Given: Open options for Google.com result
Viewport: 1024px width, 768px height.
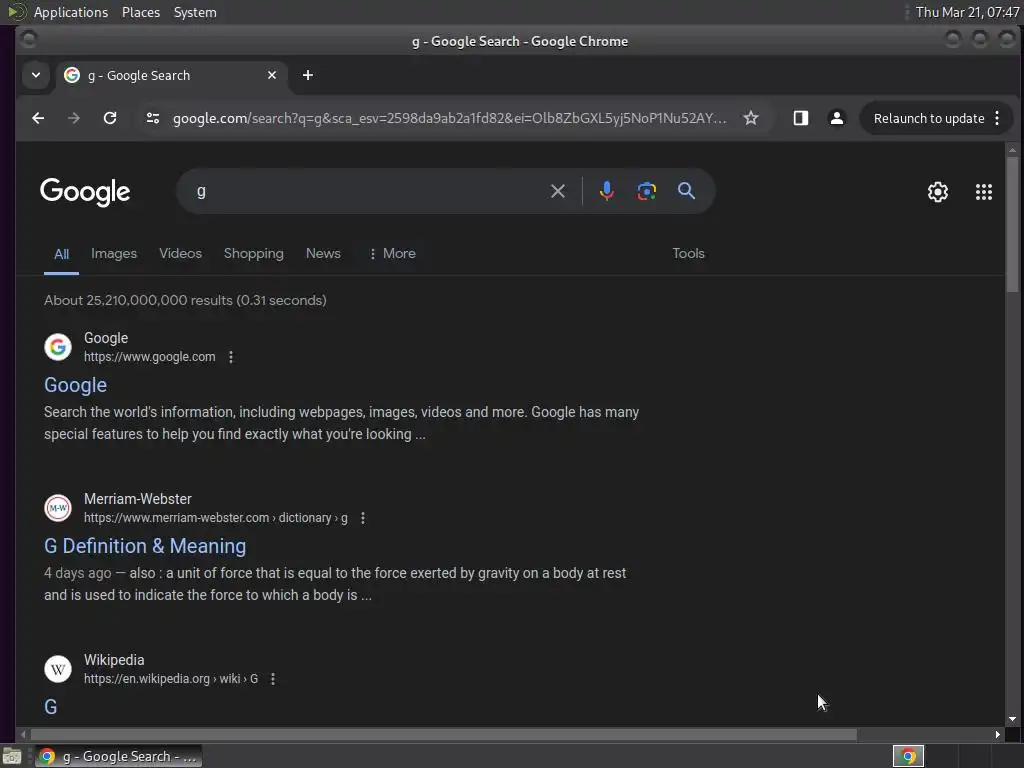Looking at the screenshot, I should (x=231, y=357).
